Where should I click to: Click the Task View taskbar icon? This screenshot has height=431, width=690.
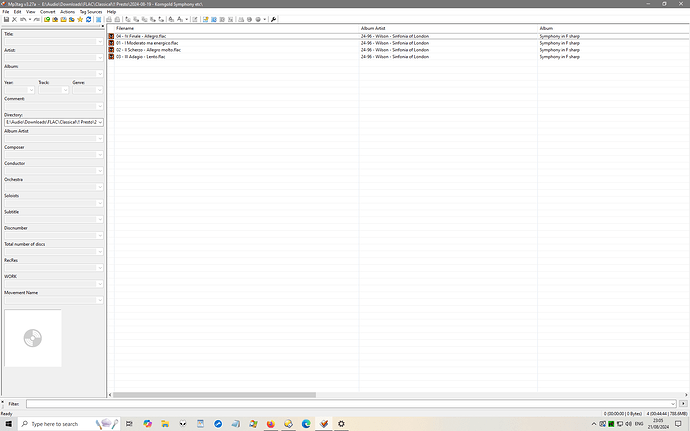pos(129,424)
